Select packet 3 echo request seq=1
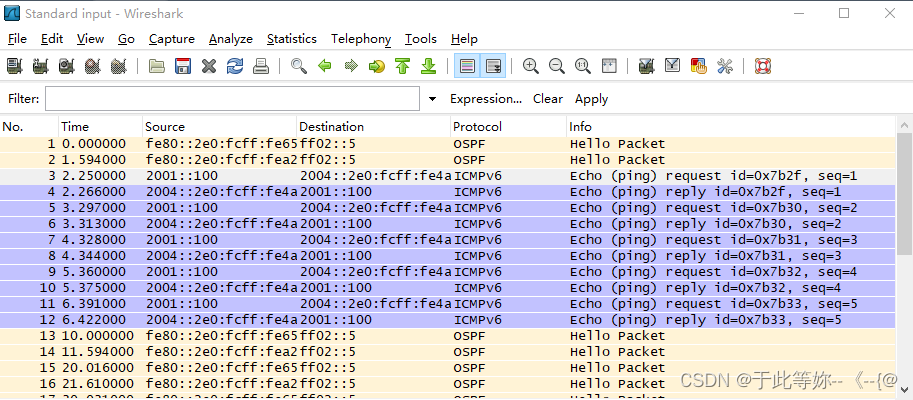This screenshot has width=913, height=400. click(447, 176)
